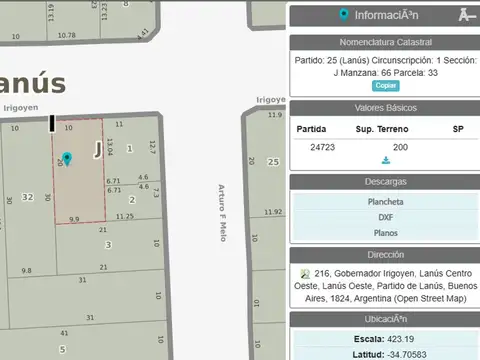Select parcel 1 on the map

[130, 148]
